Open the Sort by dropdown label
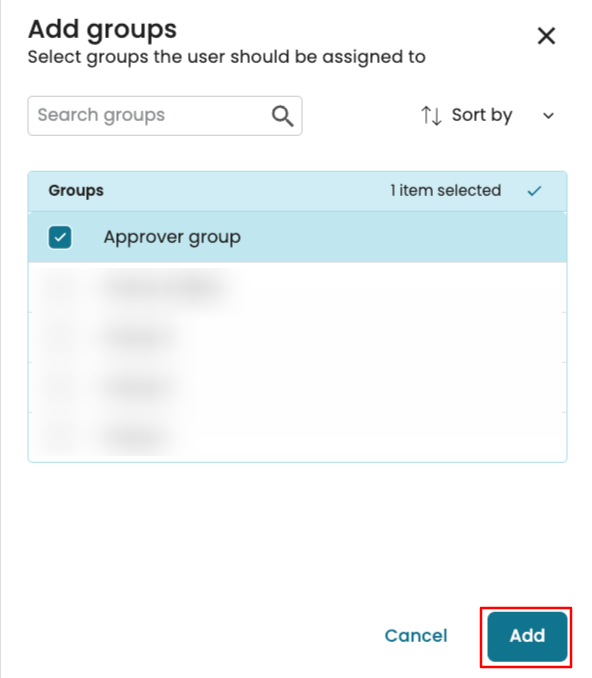 482,115
